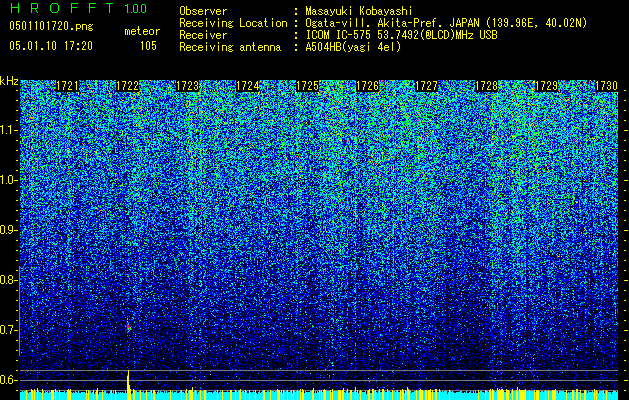Click the HROFFT 1.0.0 title text

pyautogui.click(x=79, y=8)
